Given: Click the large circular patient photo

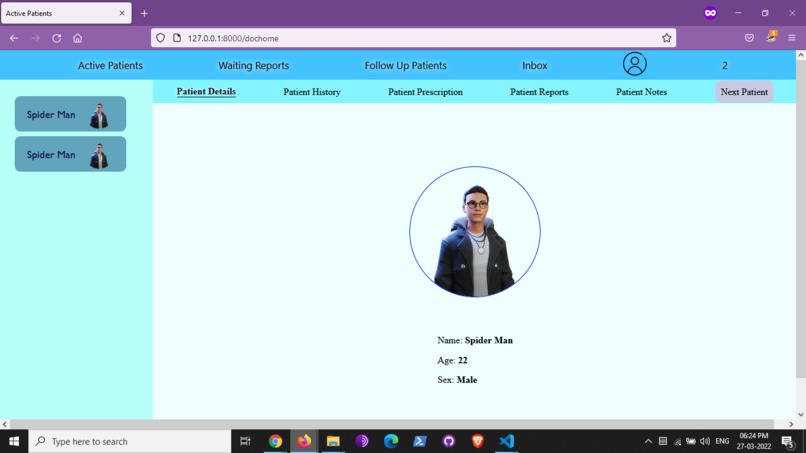Looking at the screenshot, I should tap(475, 231).
